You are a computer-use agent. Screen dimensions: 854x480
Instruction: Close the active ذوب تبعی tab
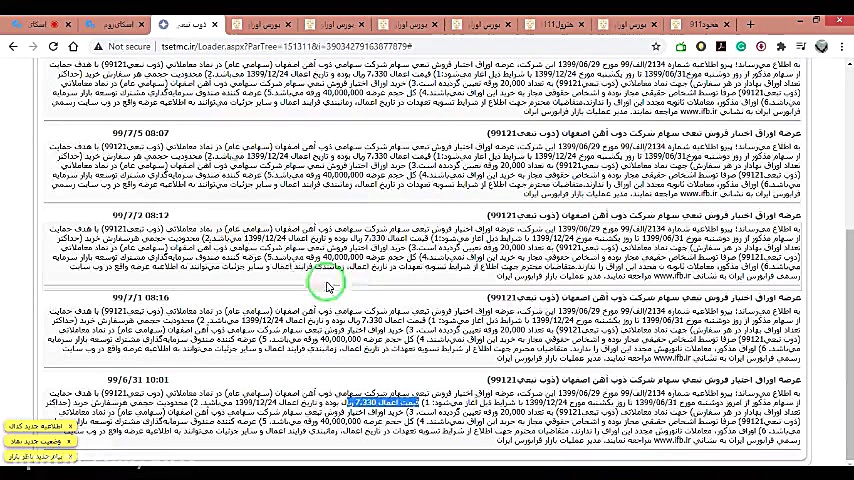(x=215, y=25)
